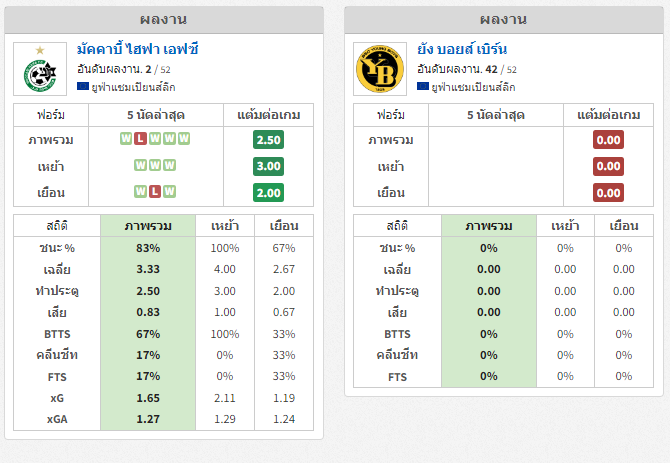Screen dimensions: 670x463
Task: Click the 100% value in Maccabi's BTTS row
Action: pos(225,334)
